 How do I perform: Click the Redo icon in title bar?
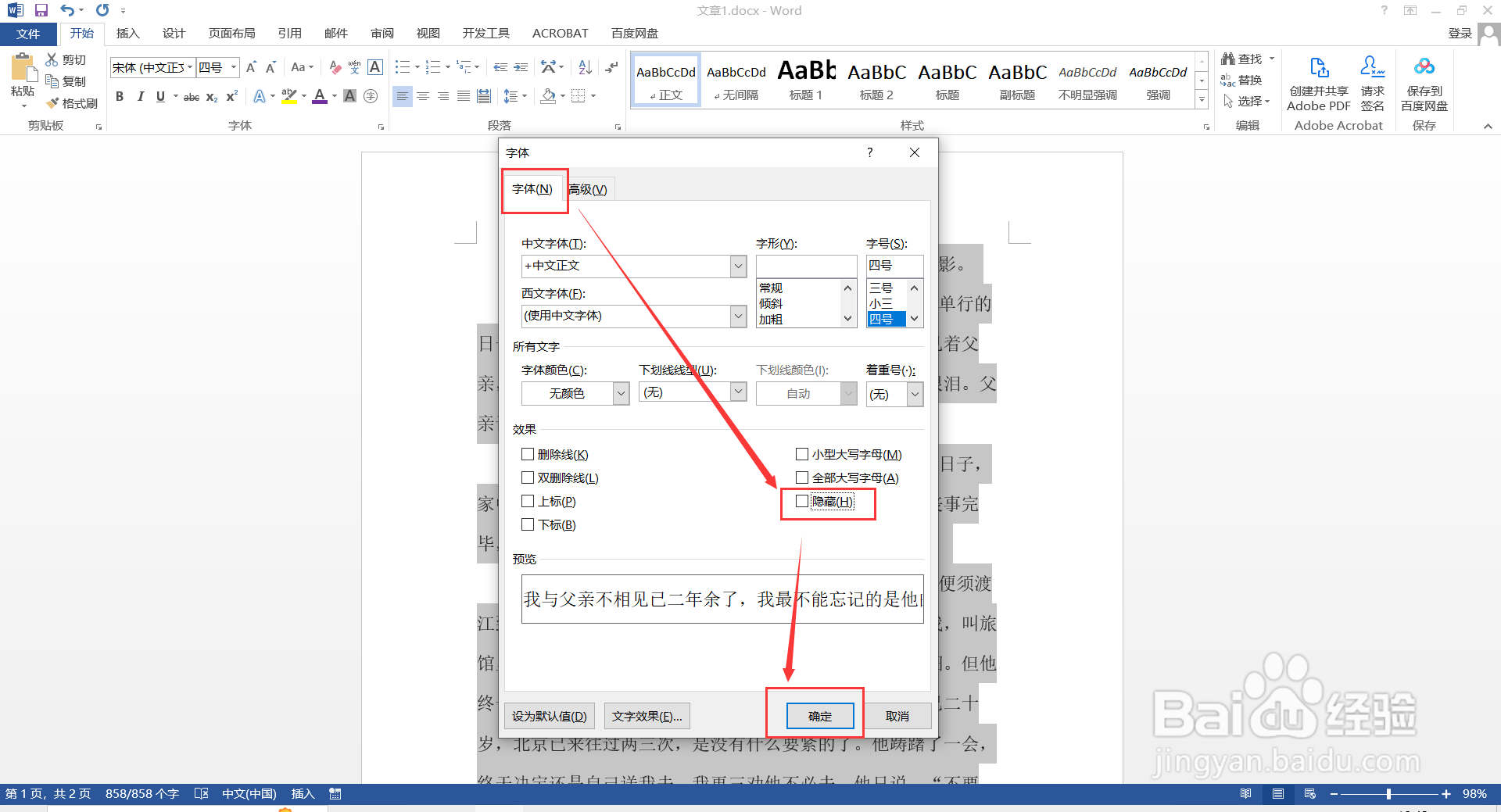coord(102,10)
